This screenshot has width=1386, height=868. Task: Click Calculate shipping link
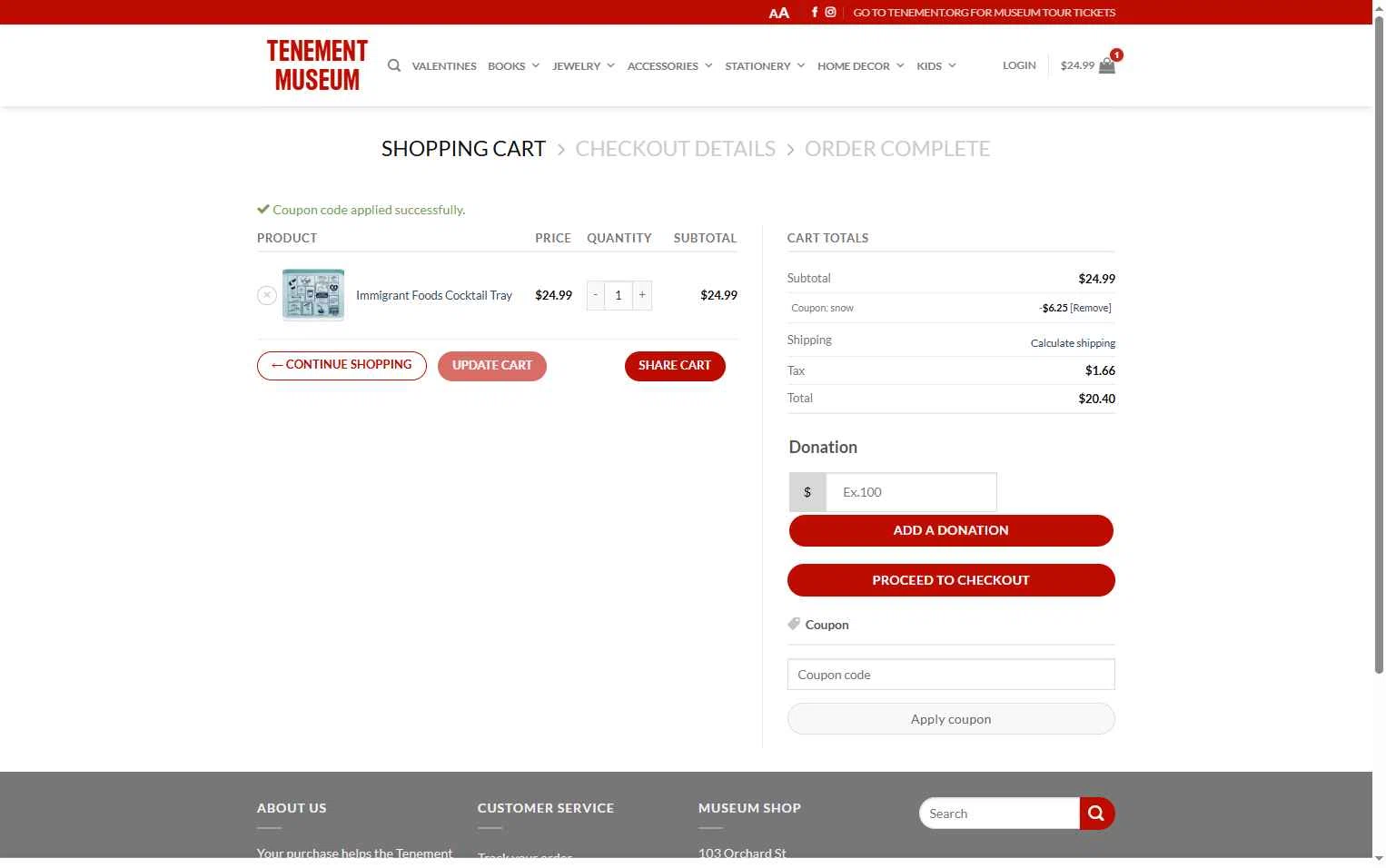1073,343
